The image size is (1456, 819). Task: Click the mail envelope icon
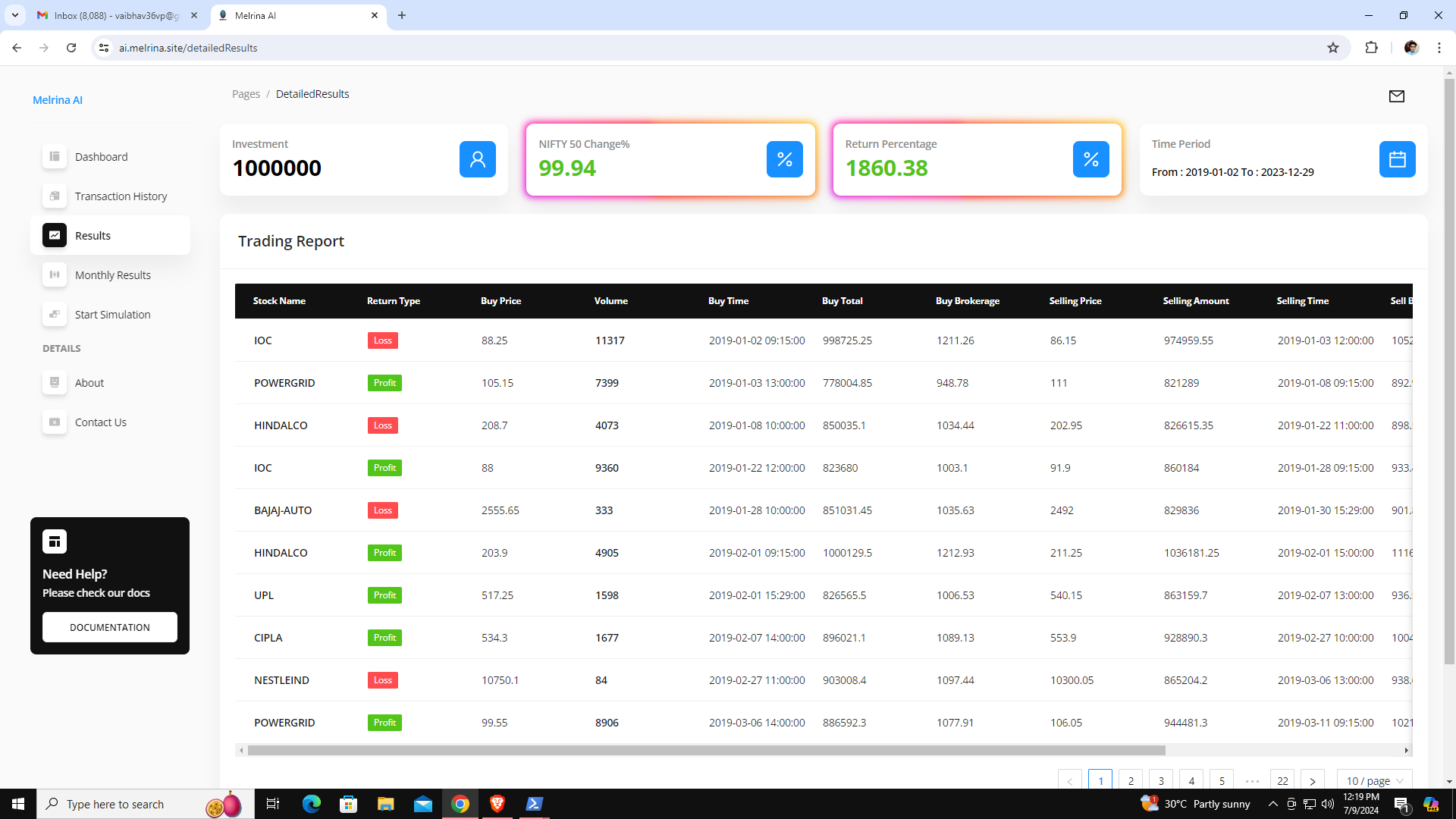click(x=1396, y=96)
